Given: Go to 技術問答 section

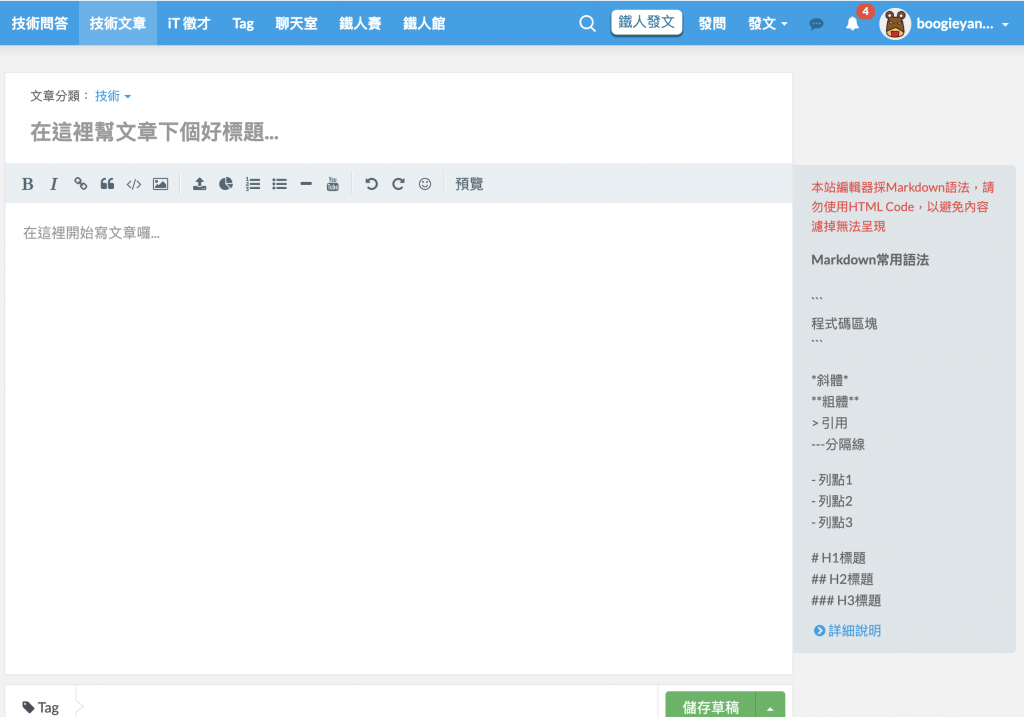Looking at the screenshot, I should (x=40, y=24).
